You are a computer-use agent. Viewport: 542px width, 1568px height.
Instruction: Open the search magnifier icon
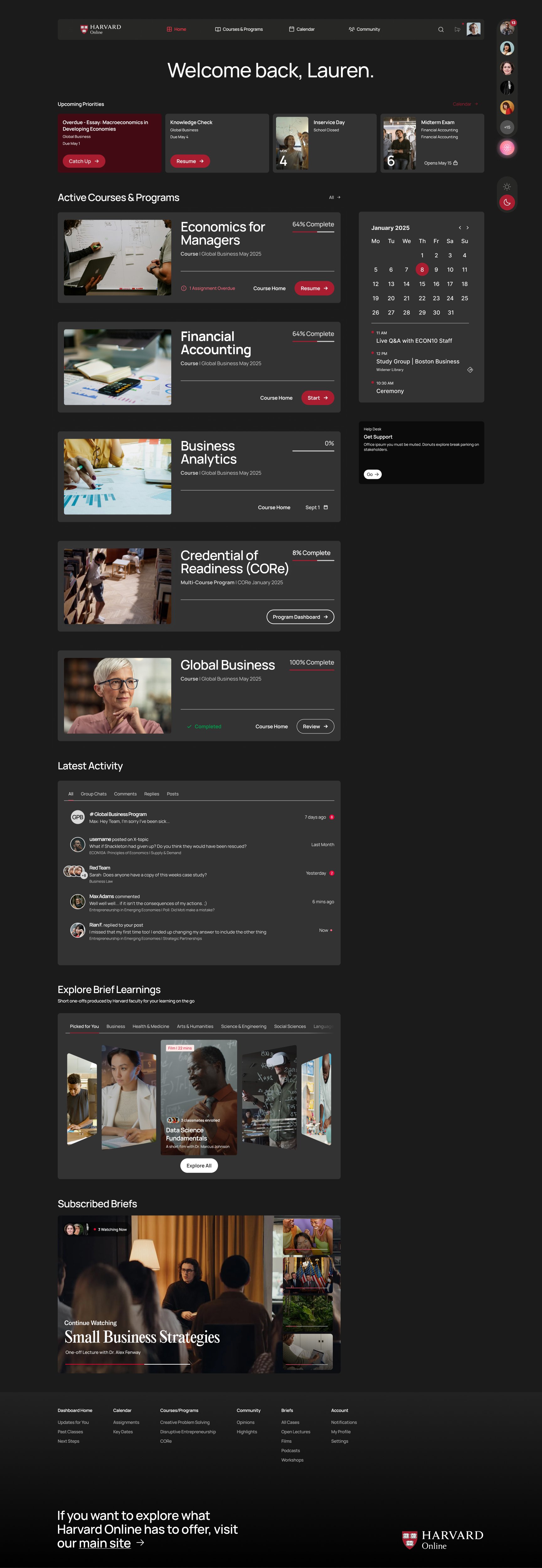441,29
